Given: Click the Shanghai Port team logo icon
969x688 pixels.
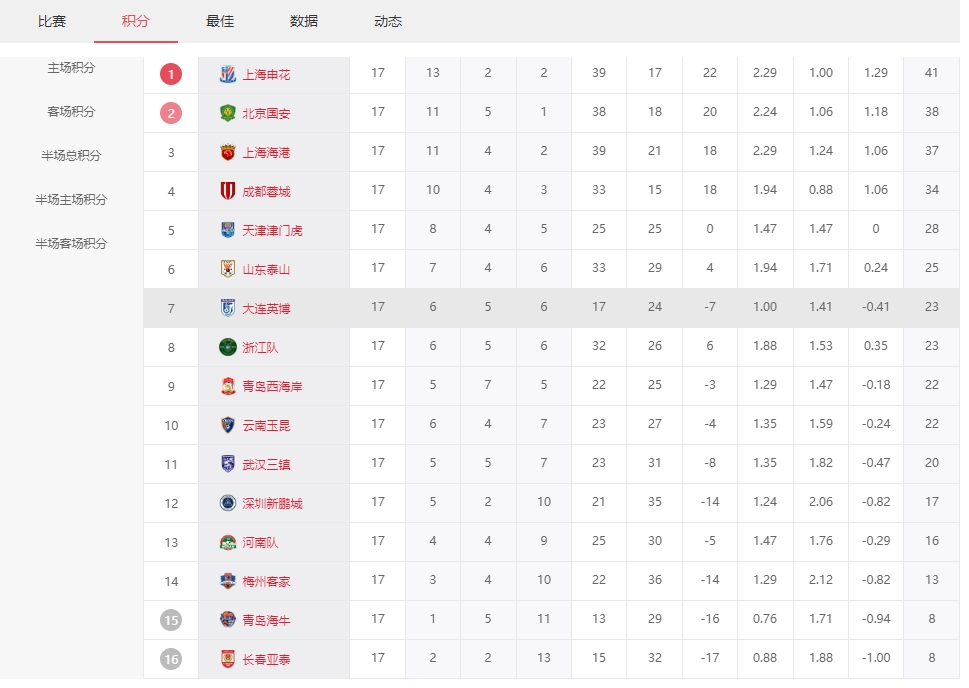Looking at the screenshot, I should pos(228,152).
